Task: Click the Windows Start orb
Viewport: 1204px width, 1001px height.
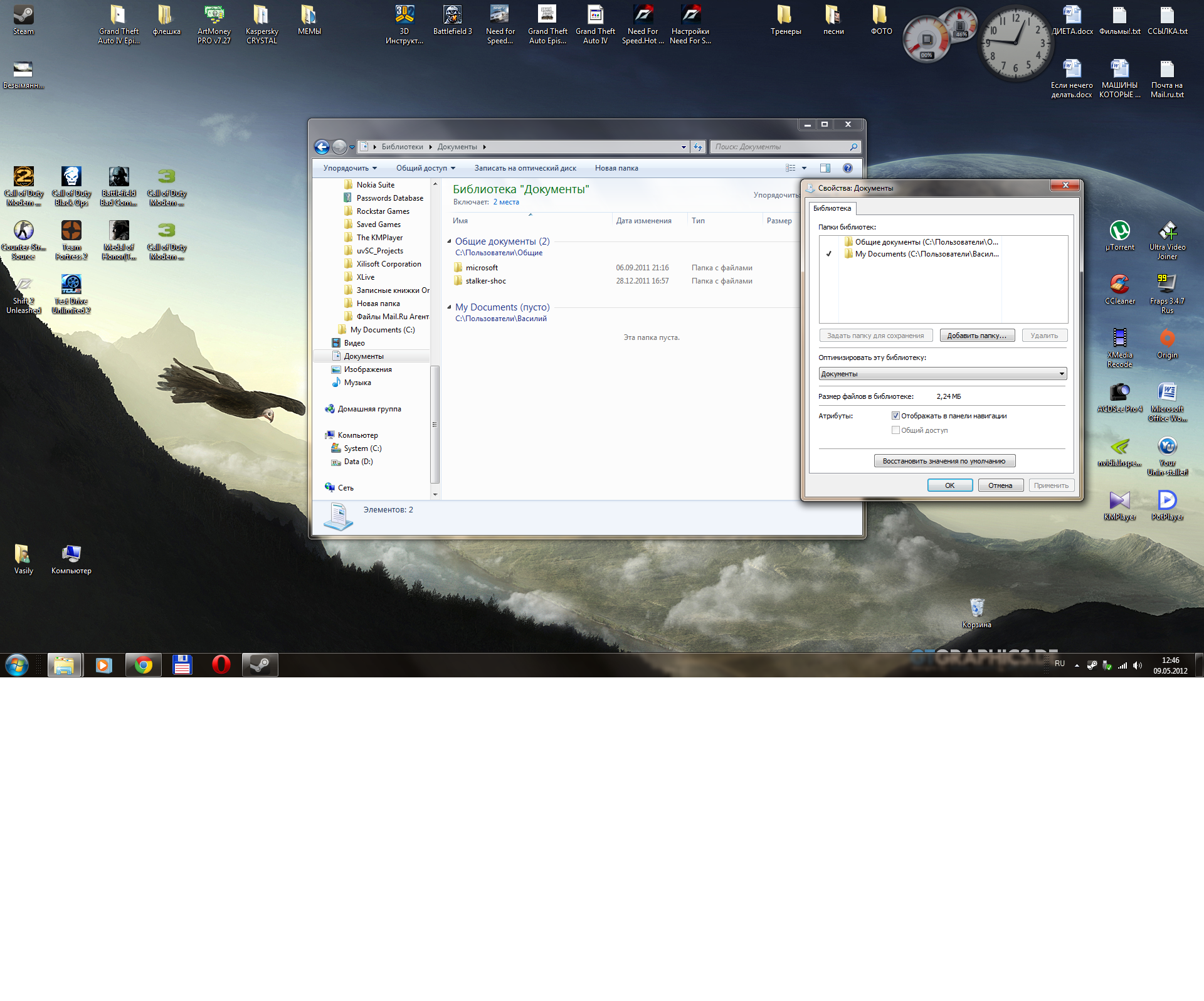Action: (x=17, y=665)
